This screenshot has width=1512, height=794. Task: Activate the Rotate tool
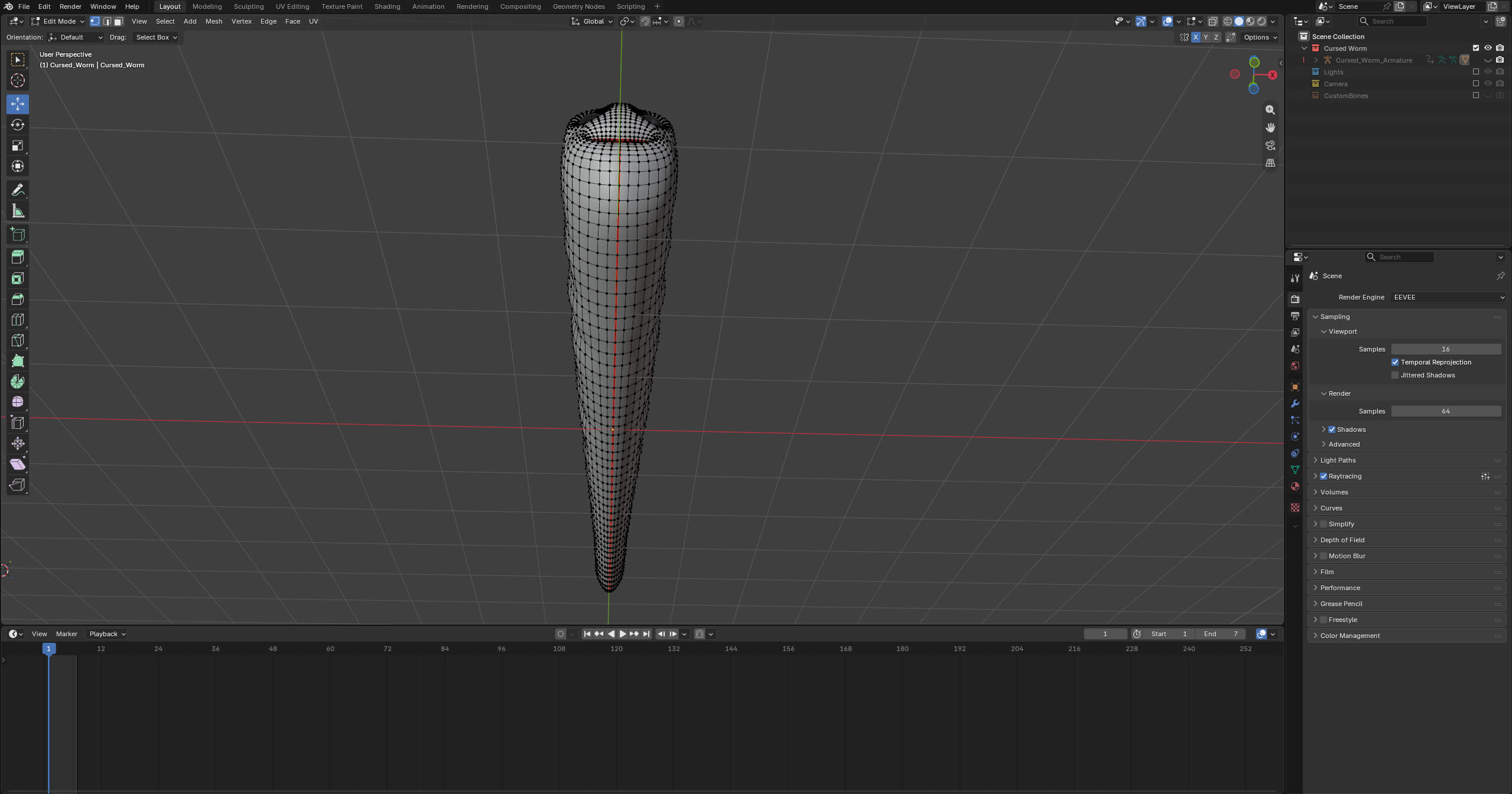pos(18,125)
